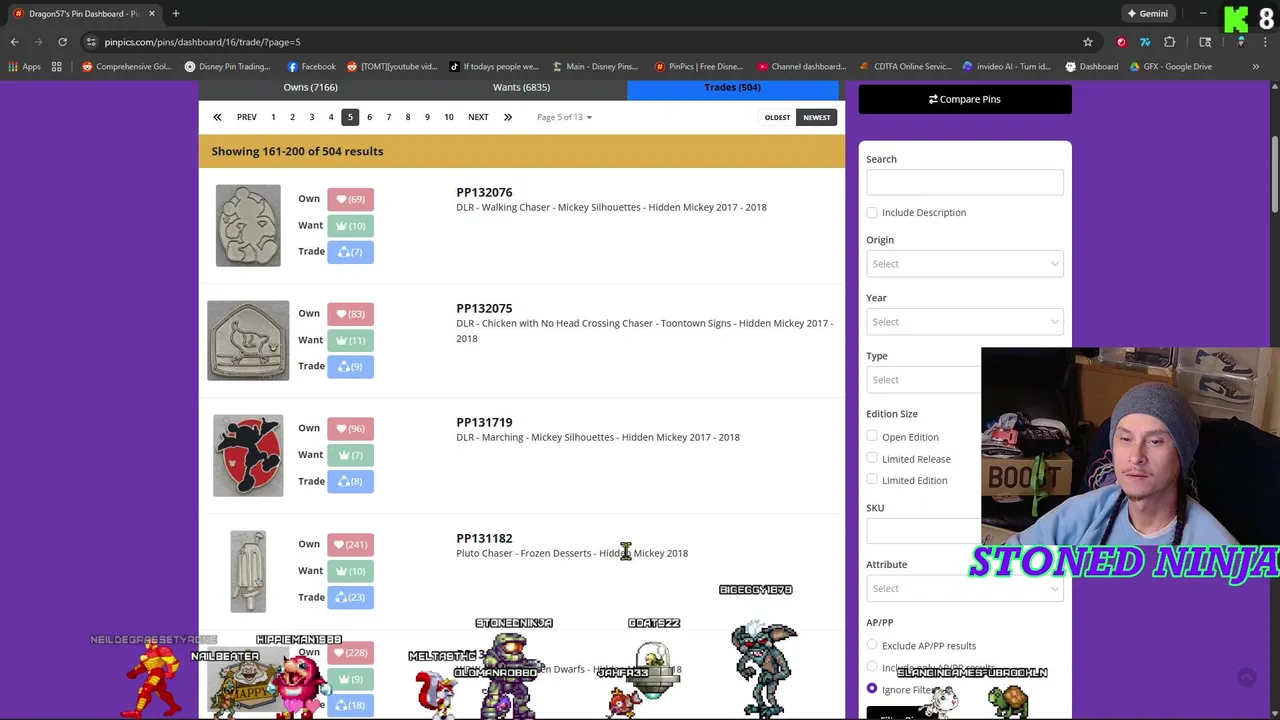Click Want crown button for PP131182
This screenshot has width=1280, height=720.
click(350, 571)
